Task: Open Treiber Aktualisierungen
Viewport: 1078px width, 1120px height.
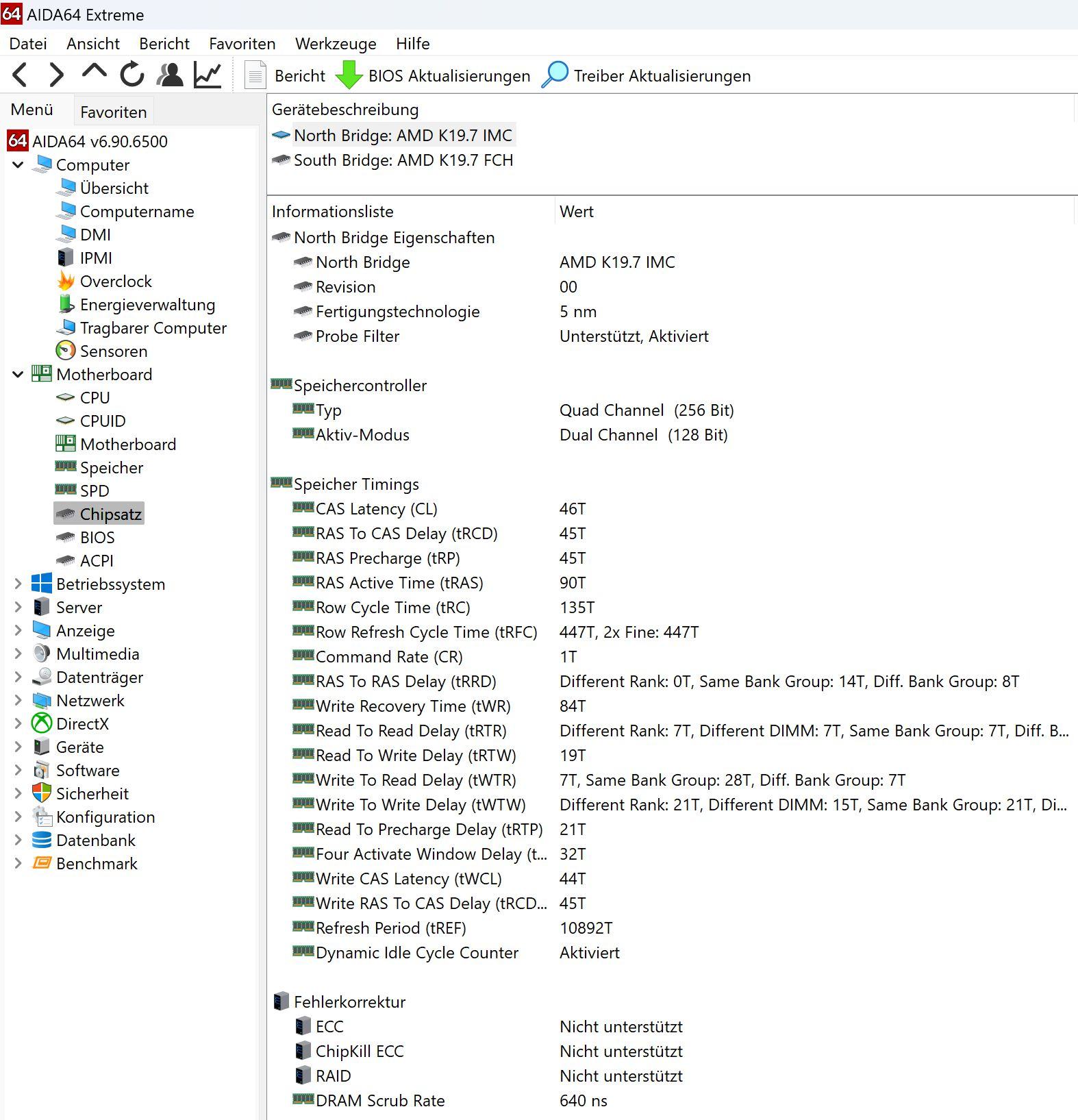Action: click(646, 75)
